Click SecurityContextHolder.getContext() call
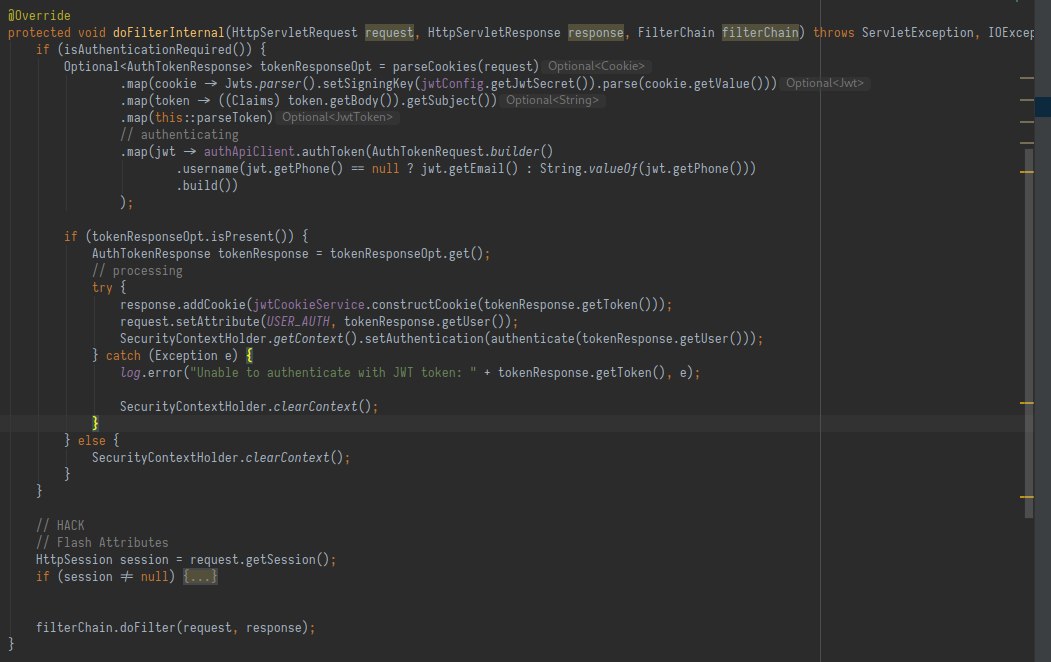1051x662 pixels. (x=239, y=338)
